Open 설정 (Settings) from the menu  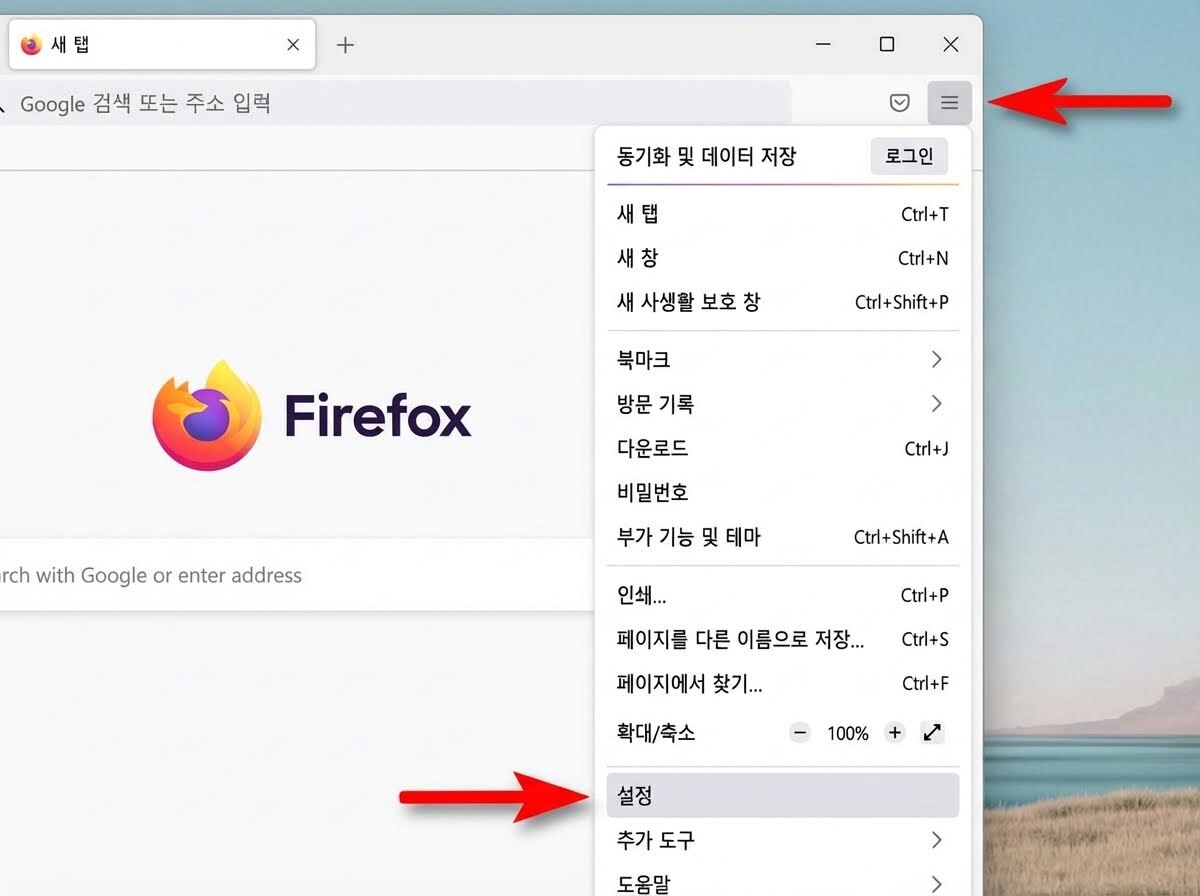[x=780, y=793]
